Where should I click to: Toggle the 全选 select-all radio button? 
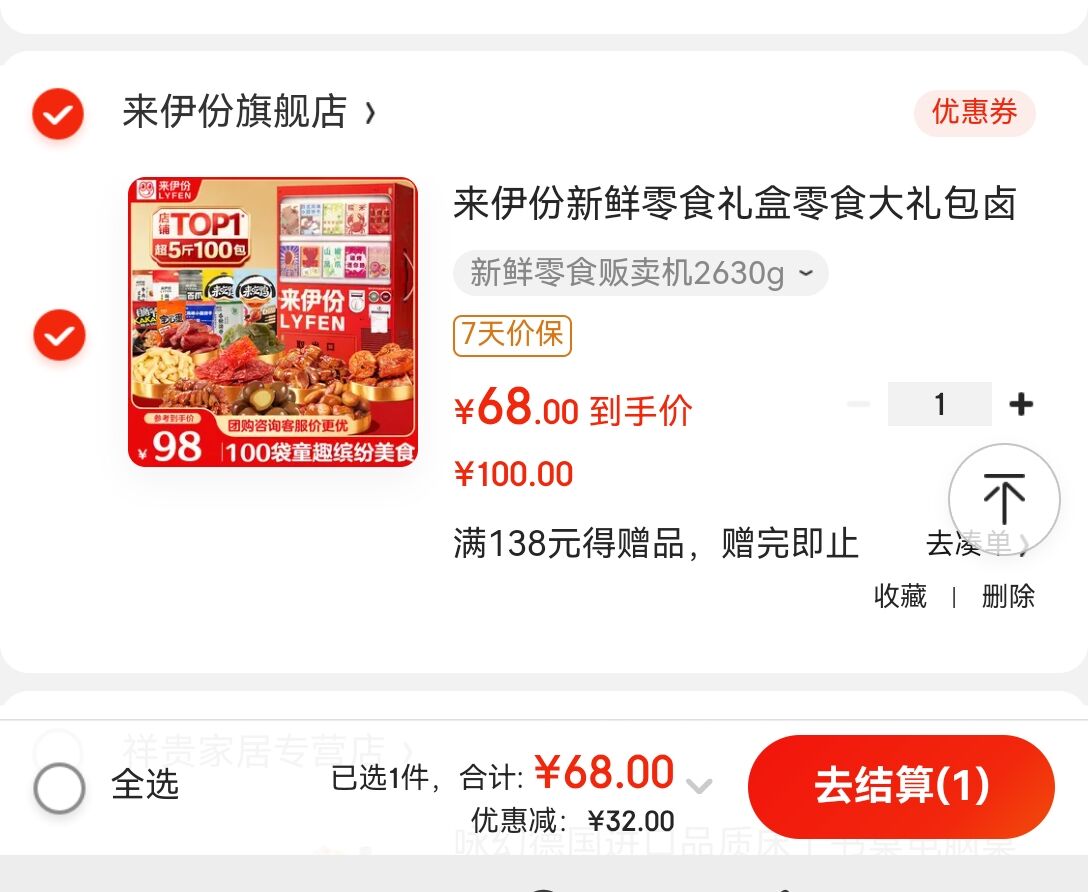(60, 788)
